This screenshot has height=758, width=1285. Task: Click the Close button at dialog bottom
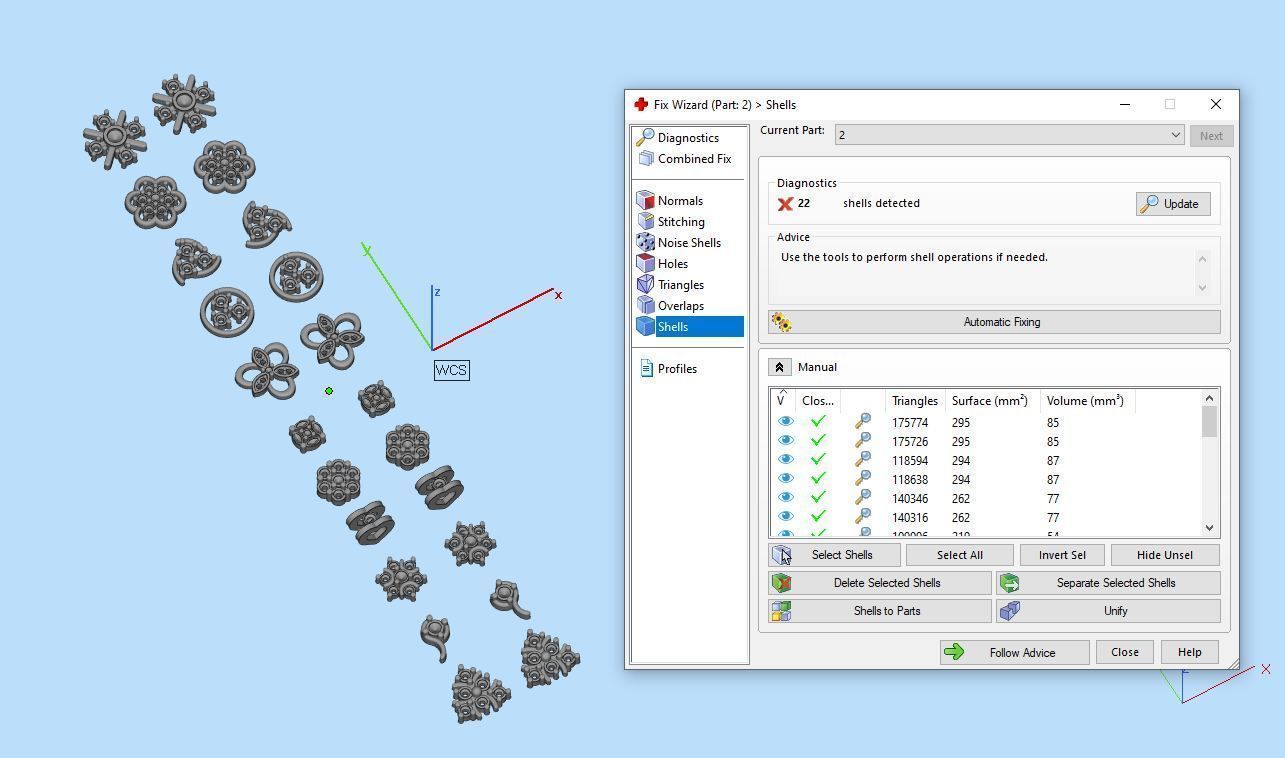pos(1124,652)
